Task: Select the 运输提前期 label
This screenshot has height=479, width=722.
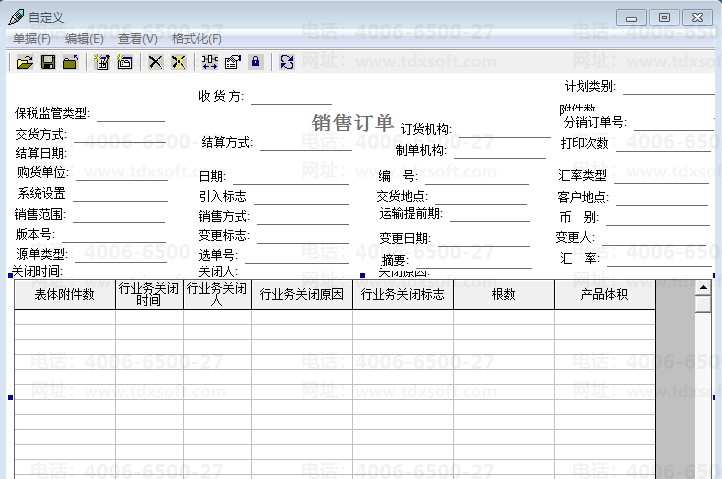Action: click(x=411, y=213)
